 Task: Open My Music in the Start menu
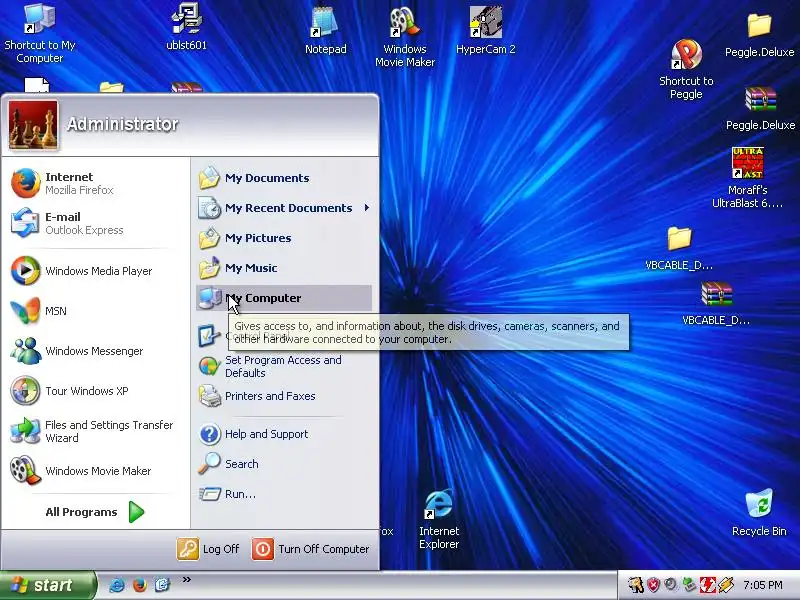(x=284, y=268)
